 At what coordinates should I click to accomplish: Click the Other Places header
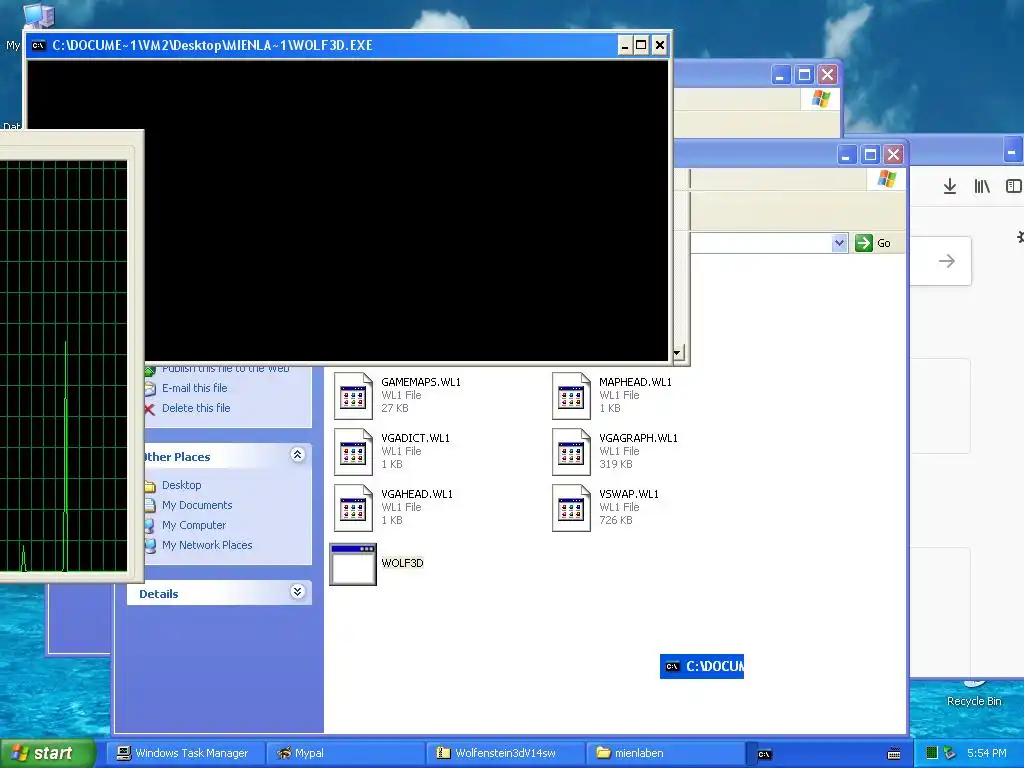177,456
